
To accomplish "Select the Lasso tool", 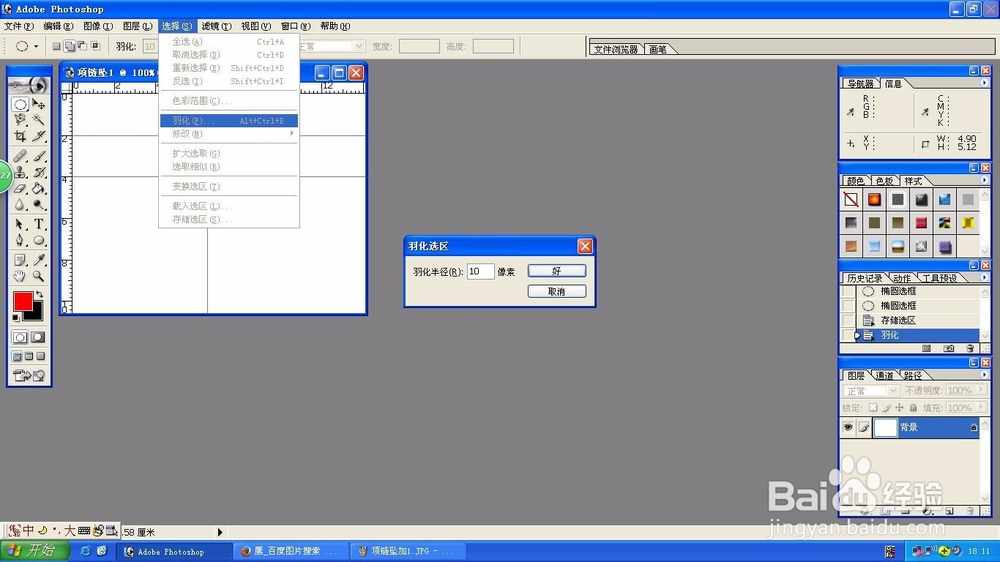I will tap(20, 120).
